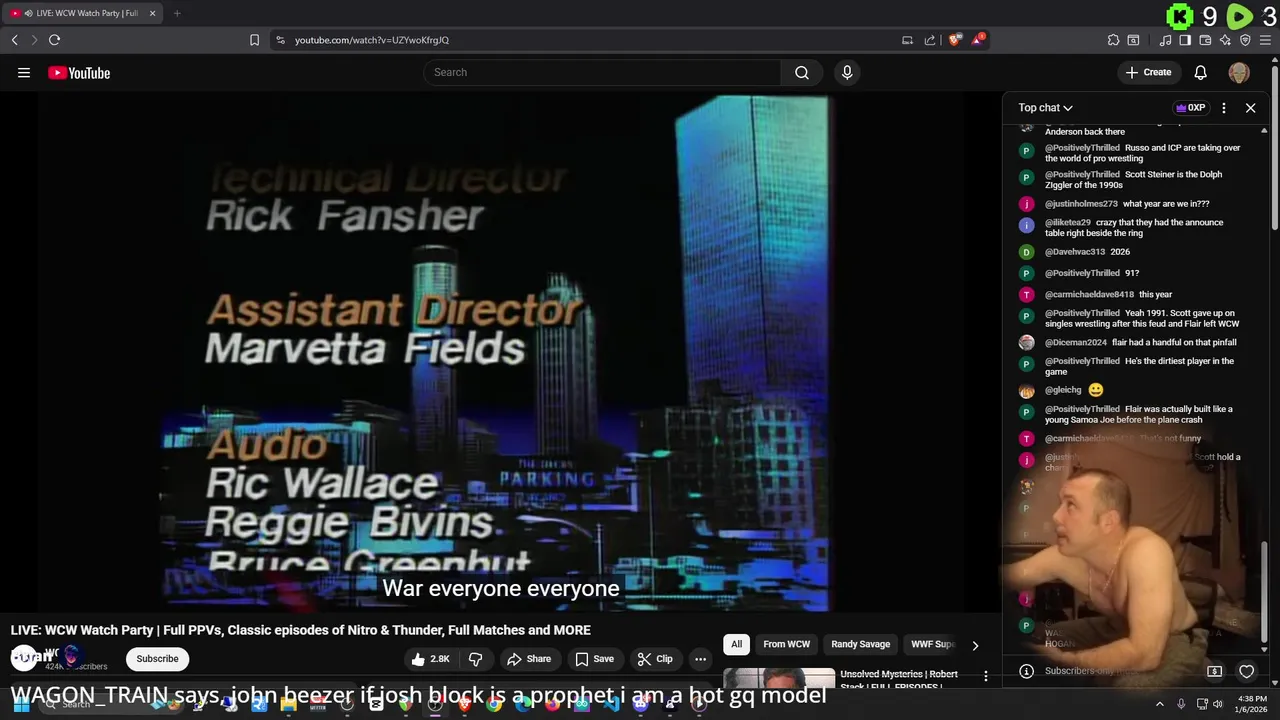The width and height of the screenshot is (1280, 720).
Task: Click the picture-in-picture icon in address bar
Action: click(907, 40)
